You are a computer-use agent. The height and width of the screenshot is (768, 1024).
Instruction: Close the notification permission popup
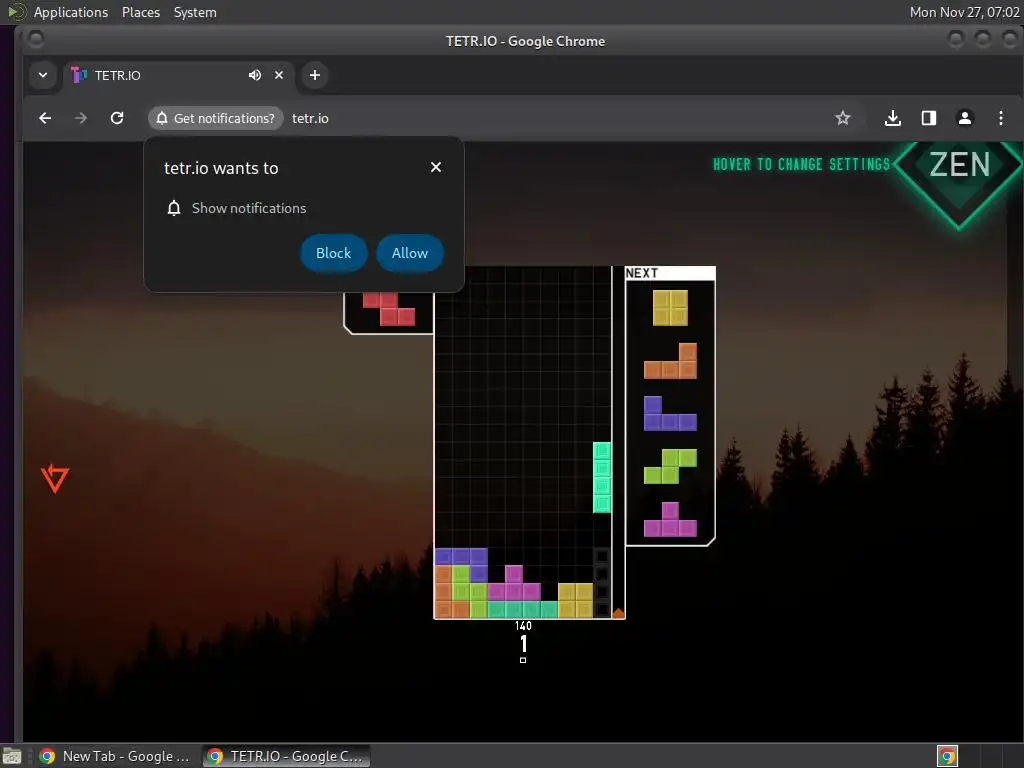[x=436, y=167]
